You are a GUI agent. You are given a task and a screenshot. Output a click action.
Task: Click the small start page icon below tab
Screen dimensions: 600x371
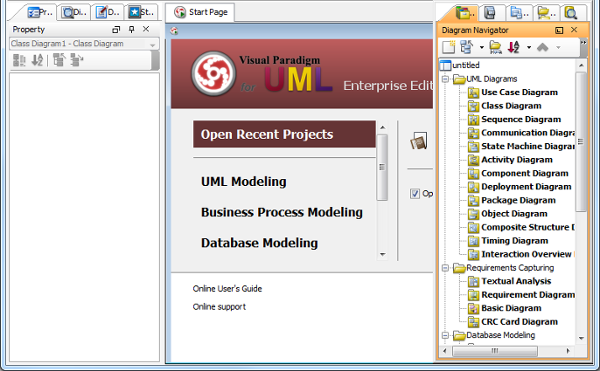pyautogui.click(x=174, y=31)
